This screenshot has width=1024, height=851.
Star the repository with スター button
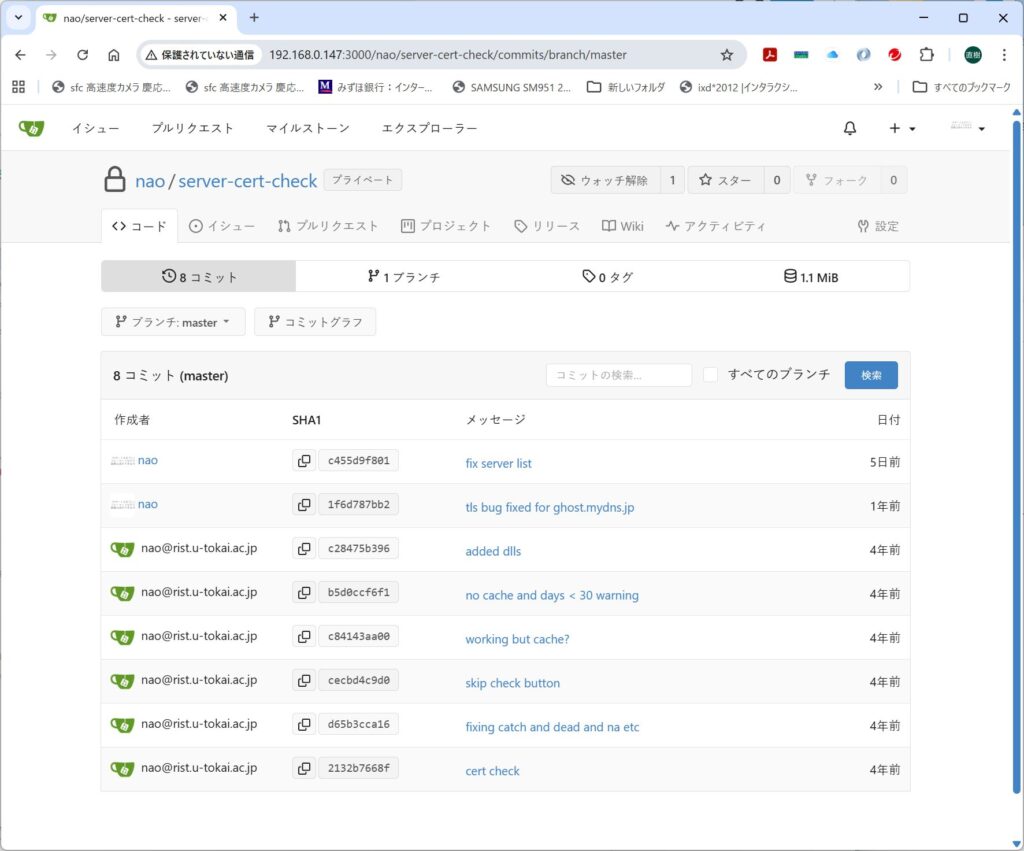click(725, 180)
